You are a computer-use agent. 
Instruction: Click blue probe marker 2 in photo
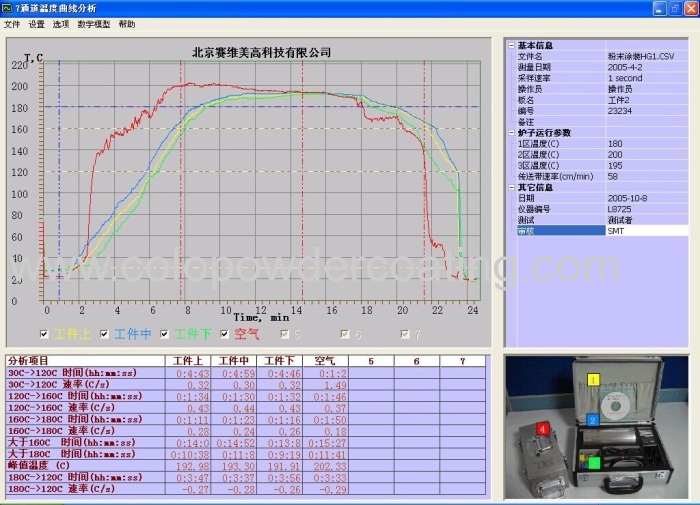pos(593,418)
